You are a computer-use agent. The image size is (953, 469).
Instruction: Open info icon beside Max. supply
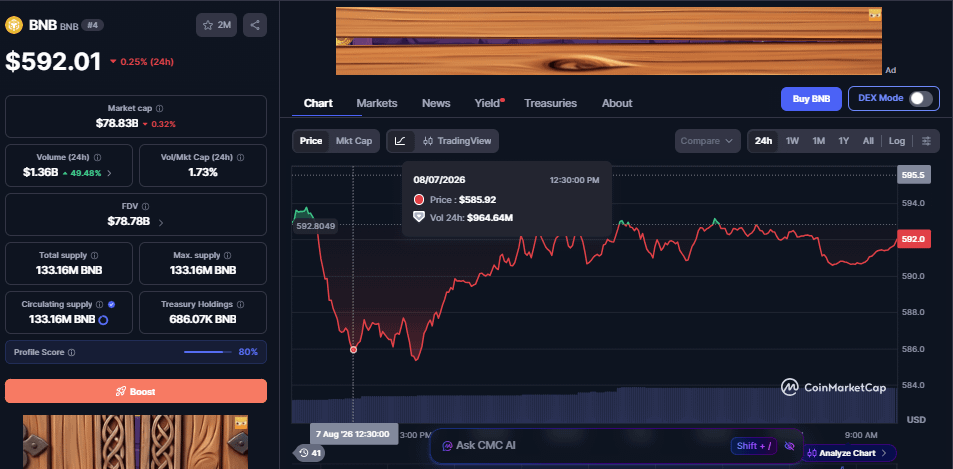pyautogui.click(x=229, y=256)
